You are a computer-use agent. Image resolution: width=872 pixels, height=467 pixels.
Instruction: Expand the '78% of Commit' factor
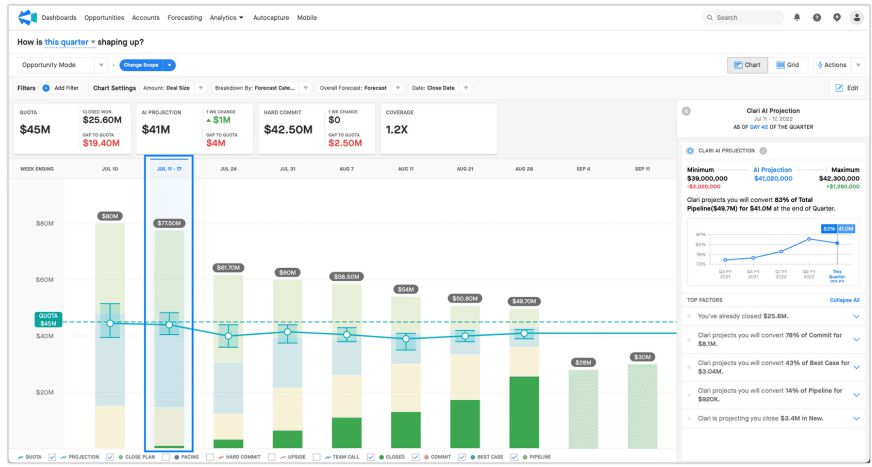[x=856, y=340]
